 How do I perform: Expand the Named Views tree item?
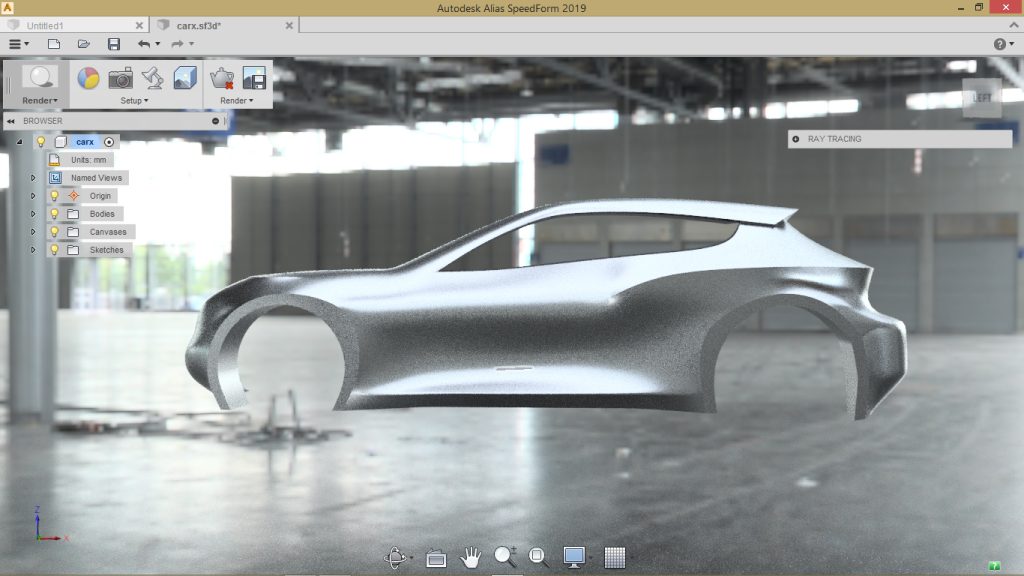(32, 177)
